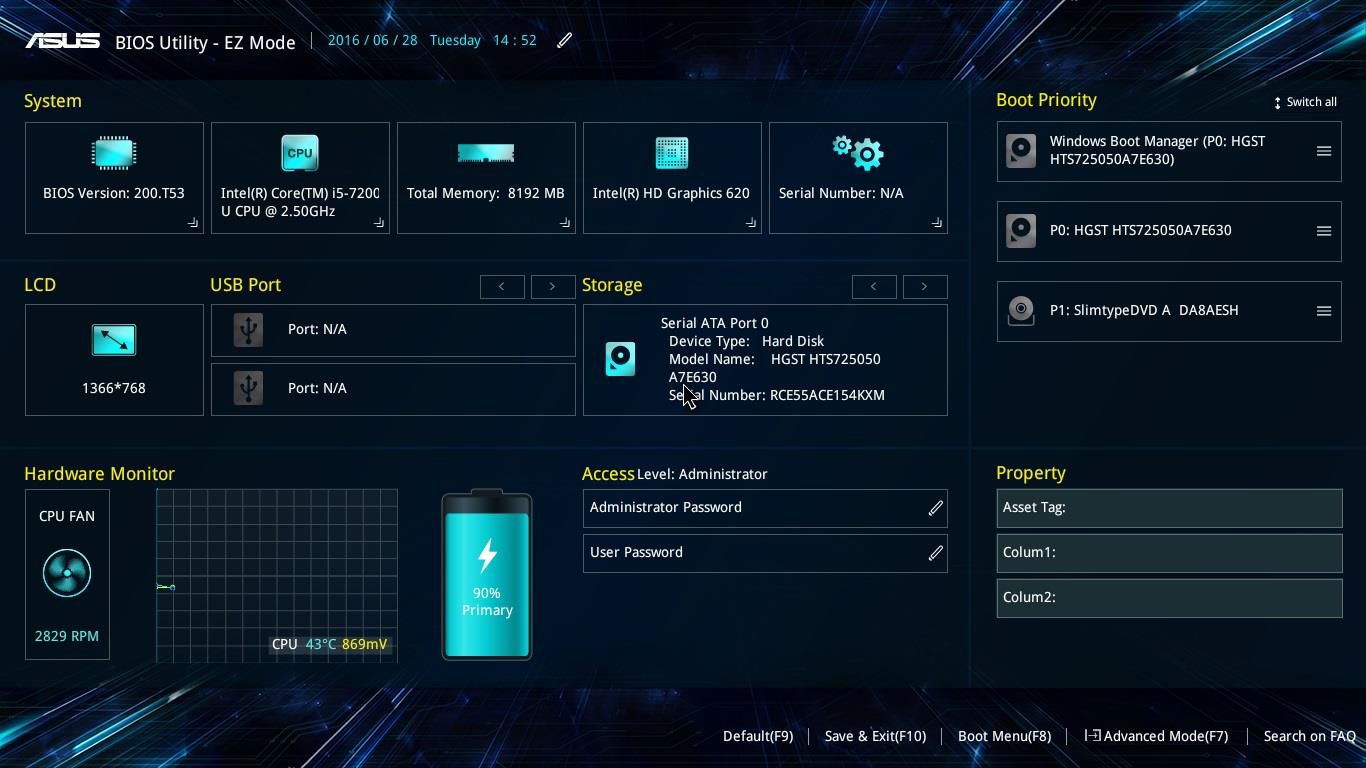Grab handle icon for Windows Boot Manager entry
The image size is (1366, 768).
pos(1324,151)
